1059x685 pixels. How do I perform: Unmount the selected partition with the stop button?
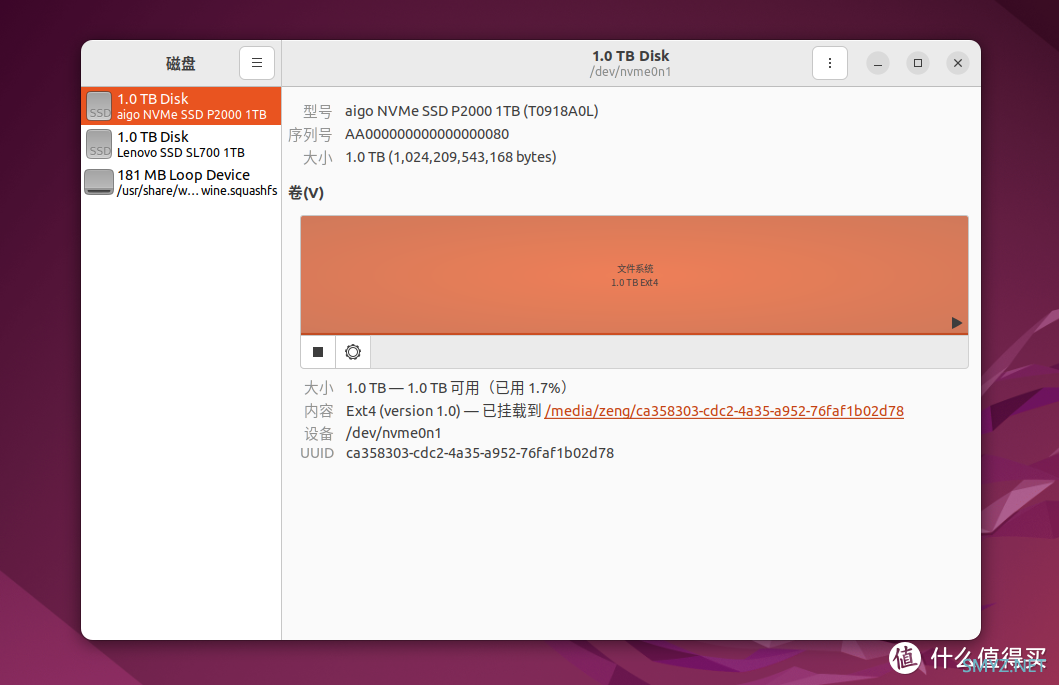[318, 352]
